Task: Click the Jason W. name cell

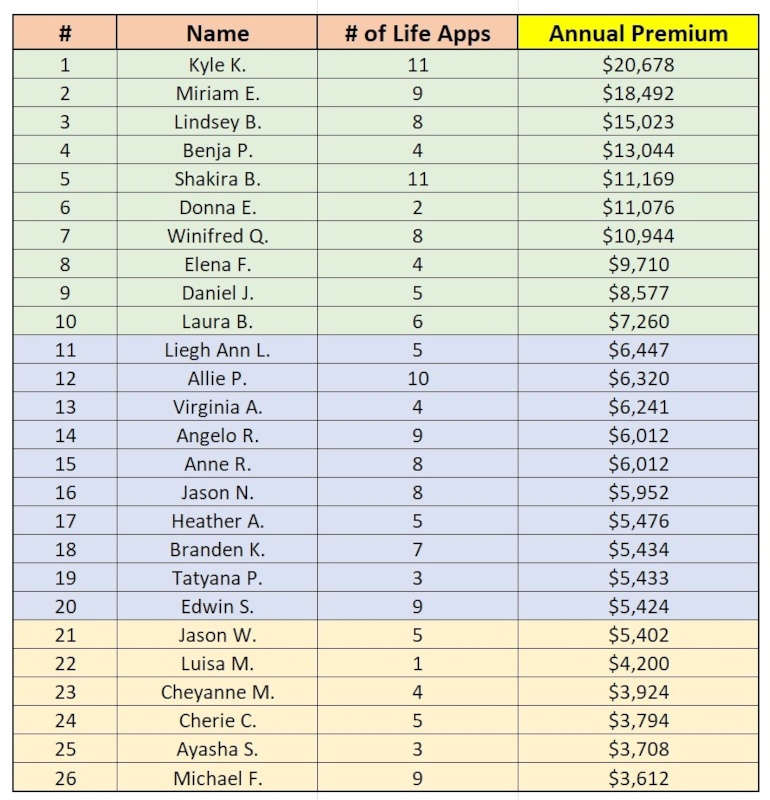Action: click(x=217, y=635)
